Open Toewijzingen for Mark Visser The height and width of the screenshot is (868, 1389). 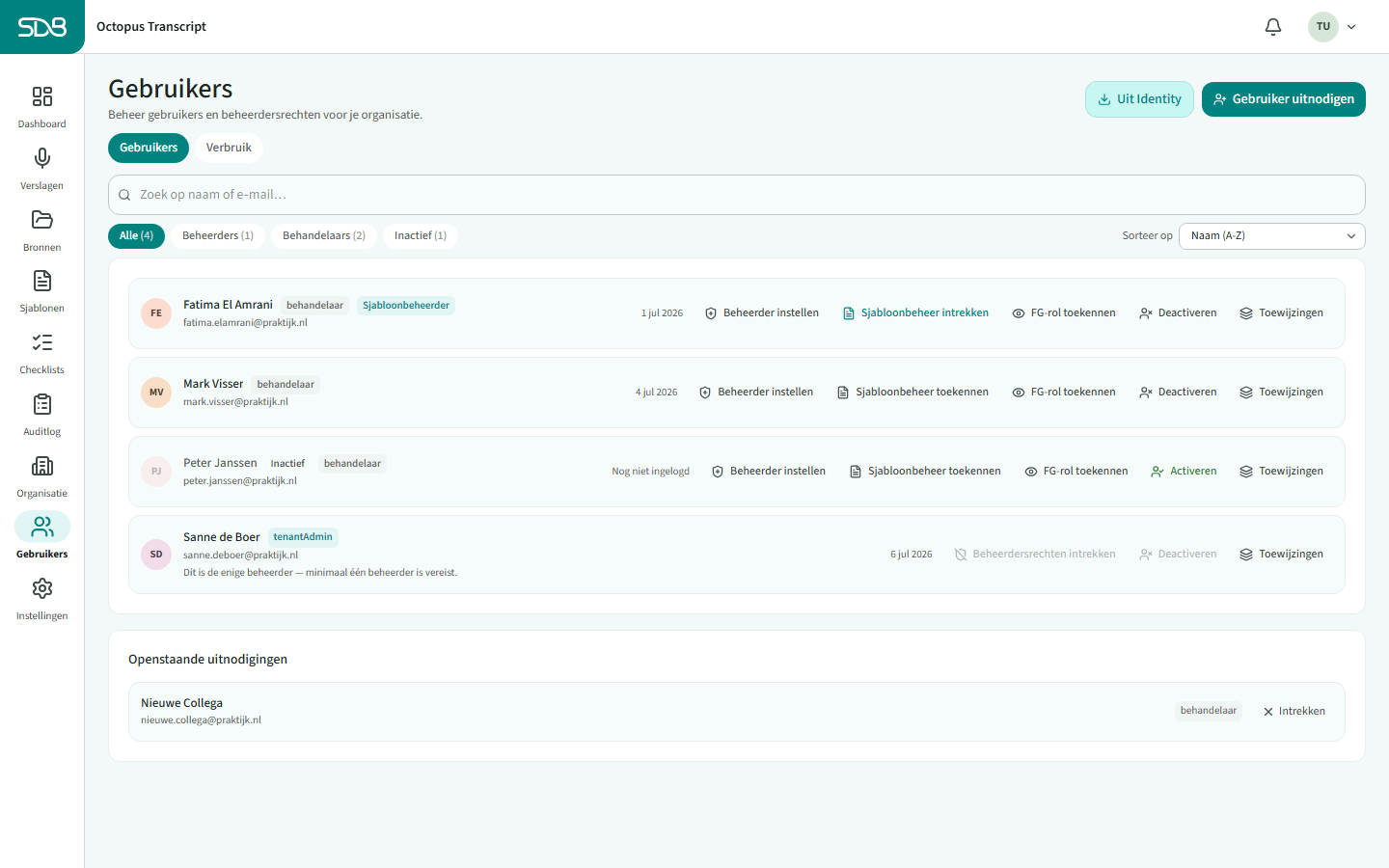1281,393
